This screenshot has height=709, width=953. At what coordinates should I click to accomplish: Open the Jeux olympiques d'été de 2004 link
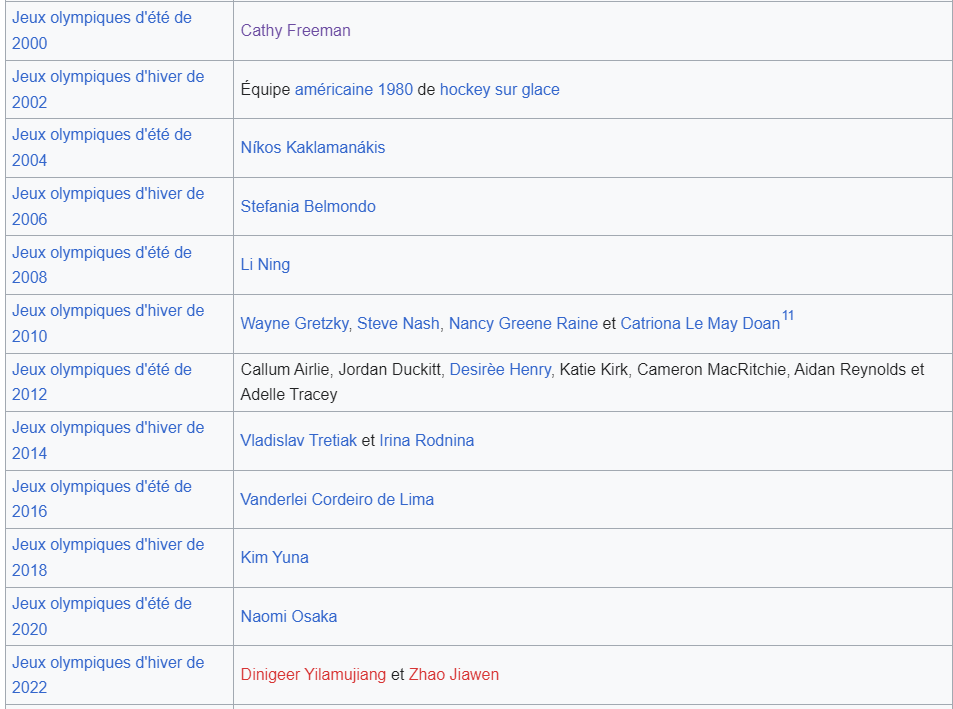tap(101, 148)
